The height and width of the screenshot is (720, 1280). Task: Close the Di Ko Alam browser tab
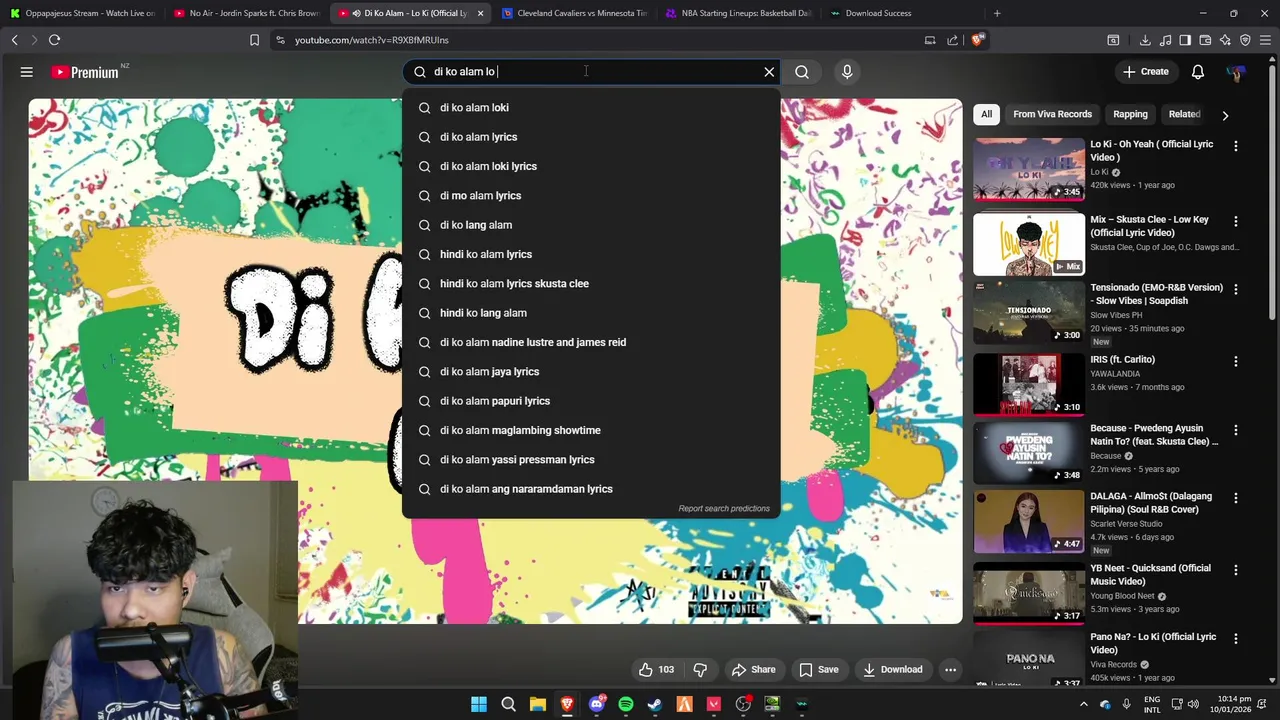pyautogui.click(x=480, y=13)
